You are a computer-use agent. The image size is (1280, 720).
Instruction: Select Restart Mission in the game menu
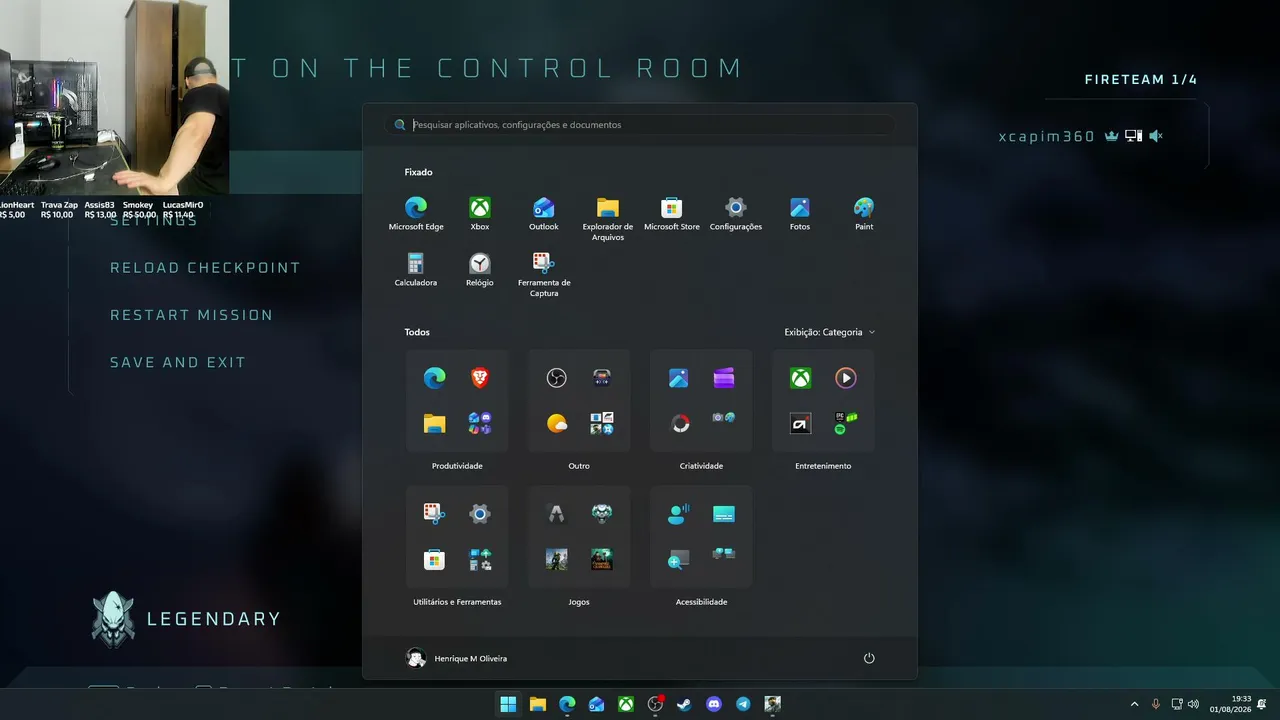point(191,315)
